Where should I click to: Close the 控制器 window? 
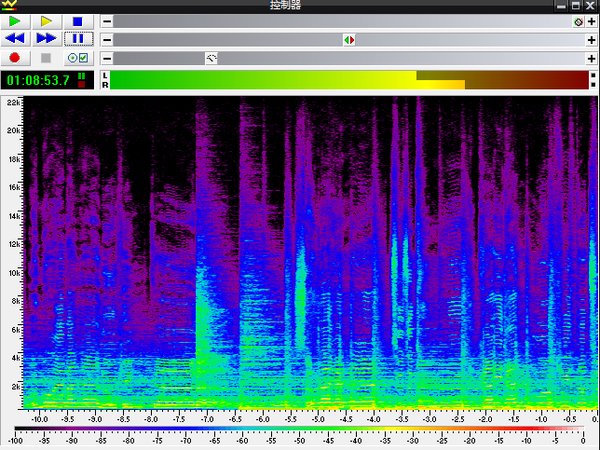(590, 5)
